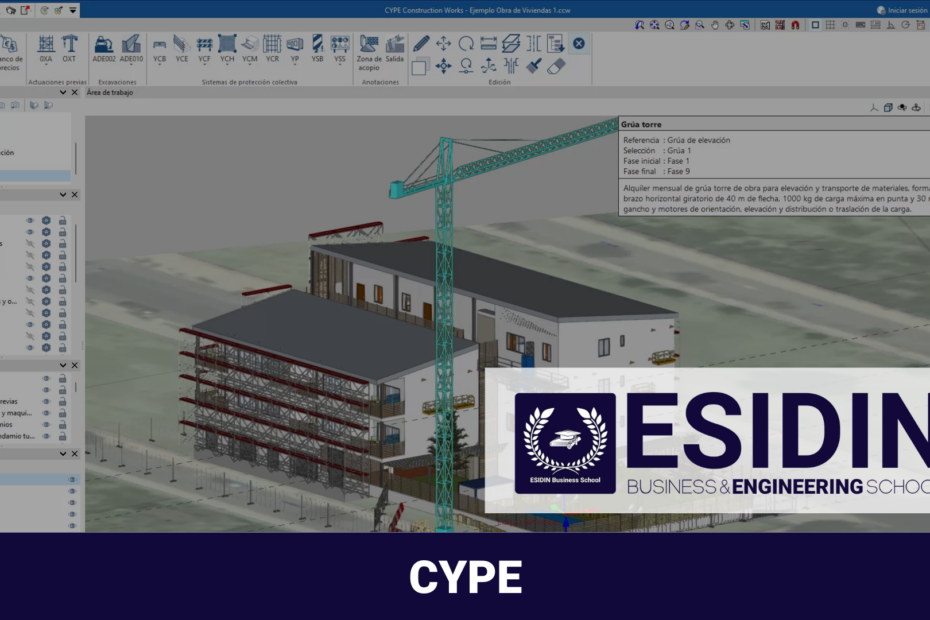Expand the YCE dropdown options
The image size is (930, 620).
[x=183, y=66]
